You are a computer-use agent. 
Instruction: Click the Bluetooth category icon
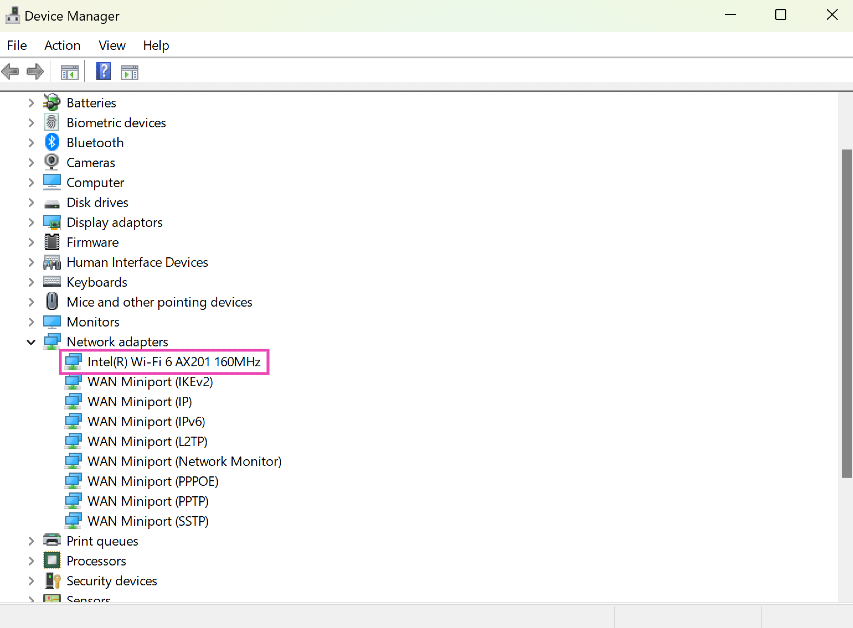click(52, 143)
